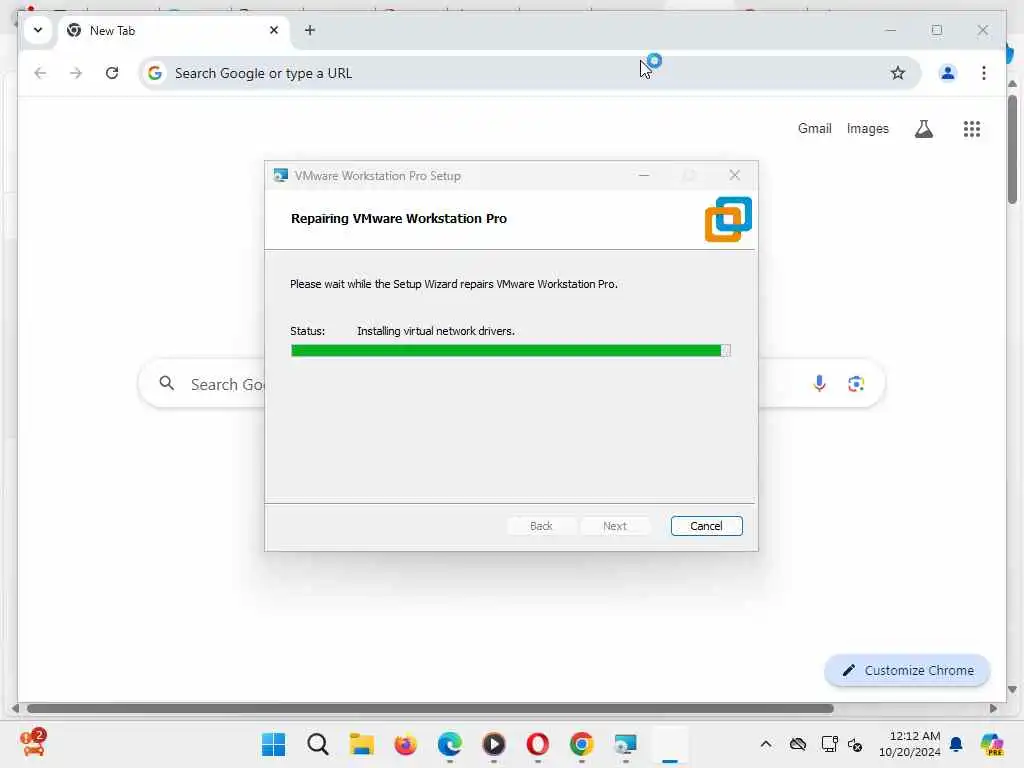The width and height of the screenshot is (1024, 768).
Task: Click the cloud sync tray icon
Action: tap(798, 744)
